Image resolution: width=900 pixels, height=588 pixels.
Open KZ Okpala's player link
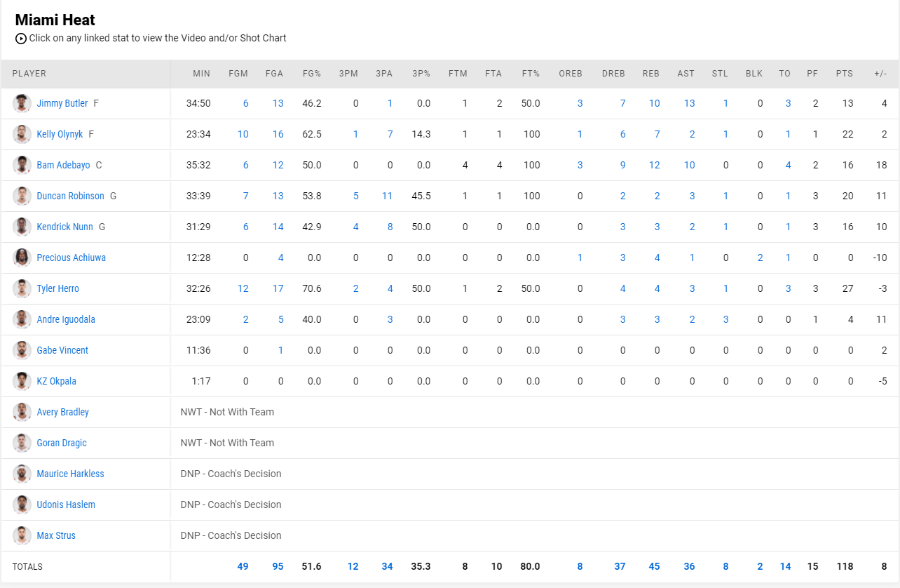click(x=56, y=381)
